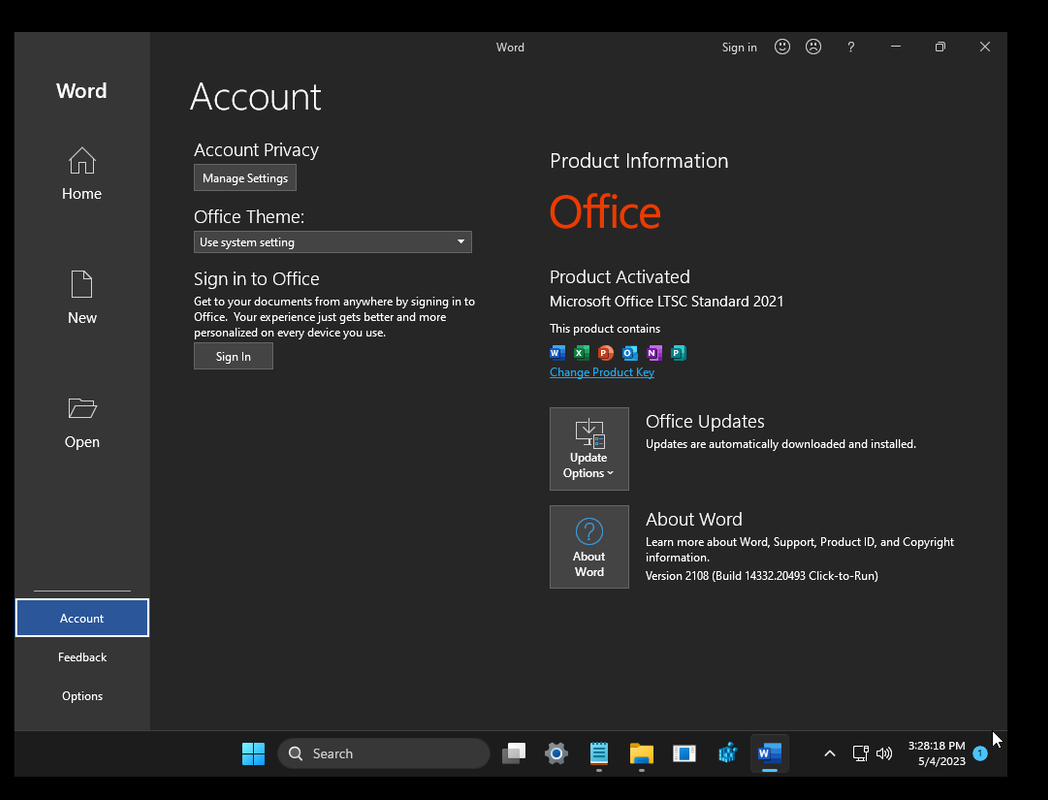
Task: Click the Word app icon under product contains
Action: click(x=557, y=353)
